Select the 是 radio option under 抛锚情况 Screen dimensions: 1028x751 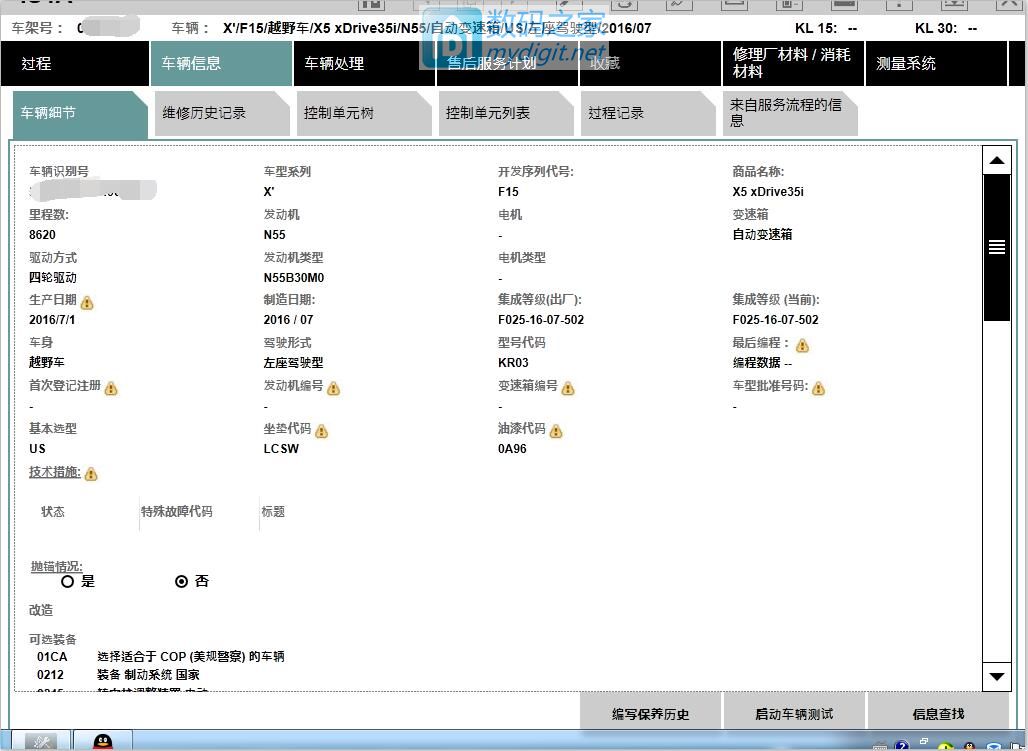(x=69, y=581)
